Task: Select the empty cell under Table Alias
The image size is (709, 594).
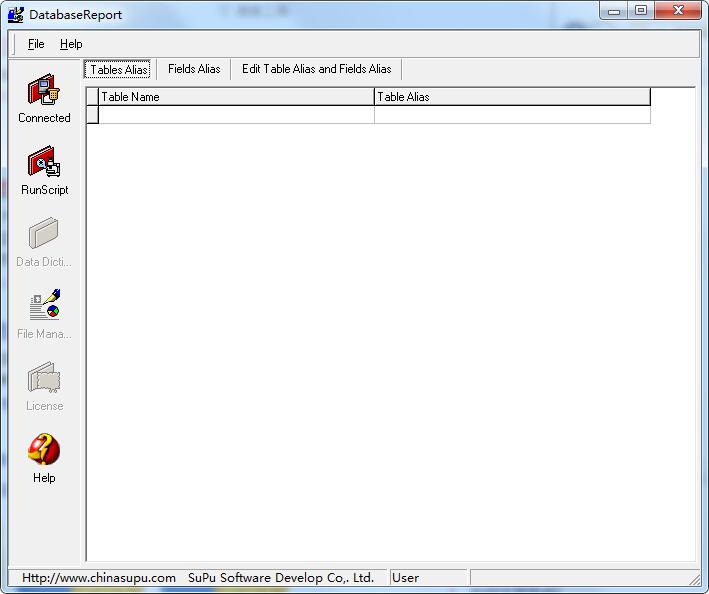Action: pyautogui.click(x=512, y=115)
